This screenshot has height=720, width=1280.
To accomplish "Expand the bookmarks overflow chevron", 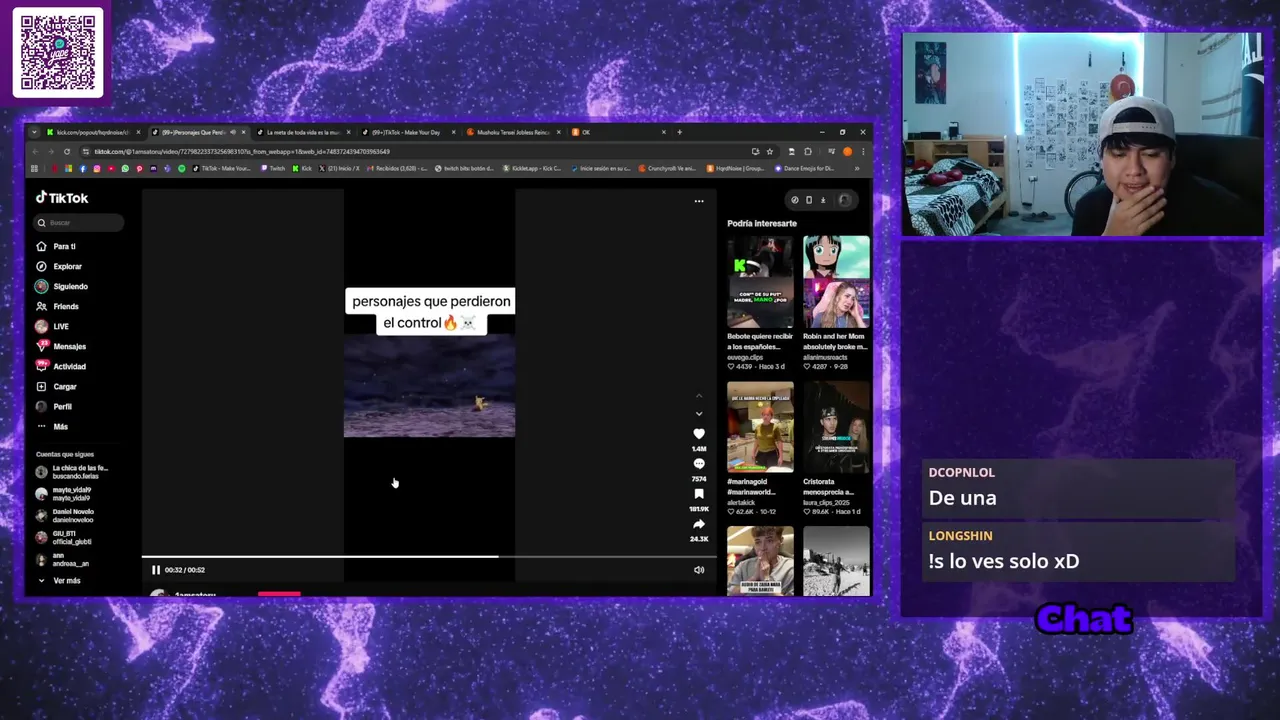I will coord(857,168).
